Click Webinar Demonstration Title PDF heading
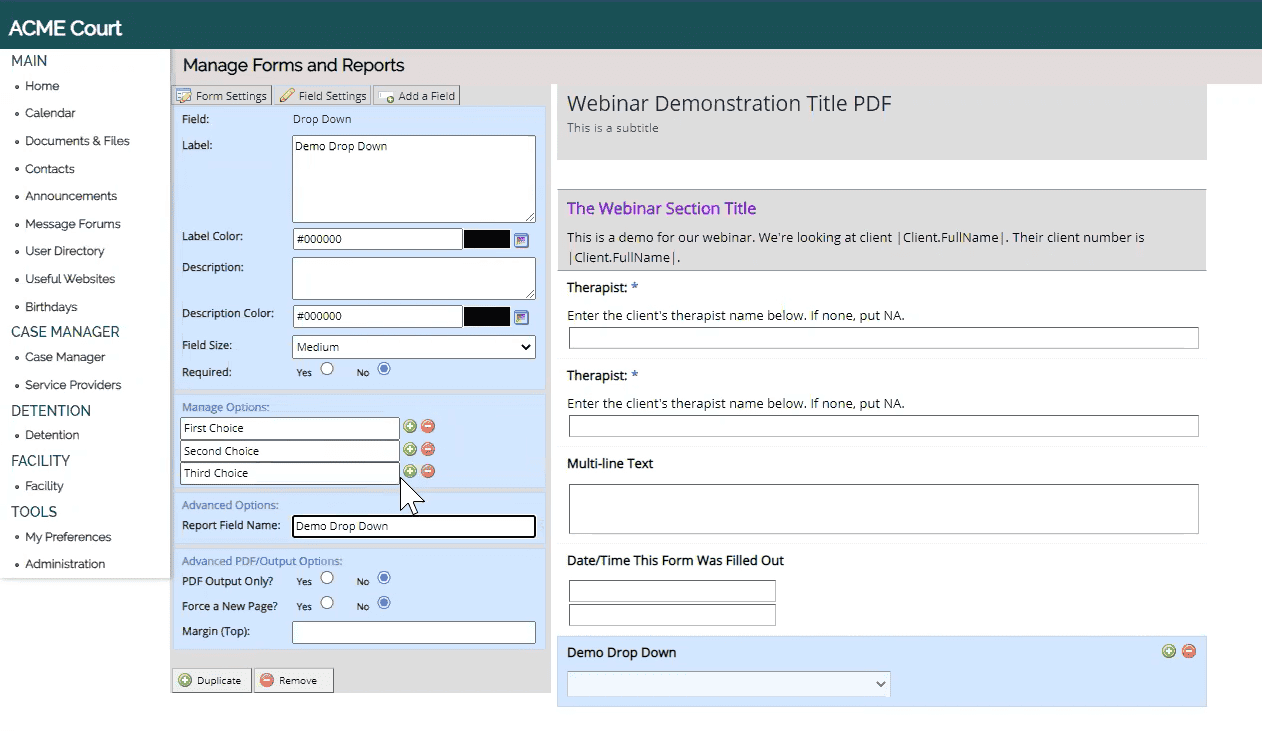The height and width of the screenshot is (731, 1262). tap(729, 103)
